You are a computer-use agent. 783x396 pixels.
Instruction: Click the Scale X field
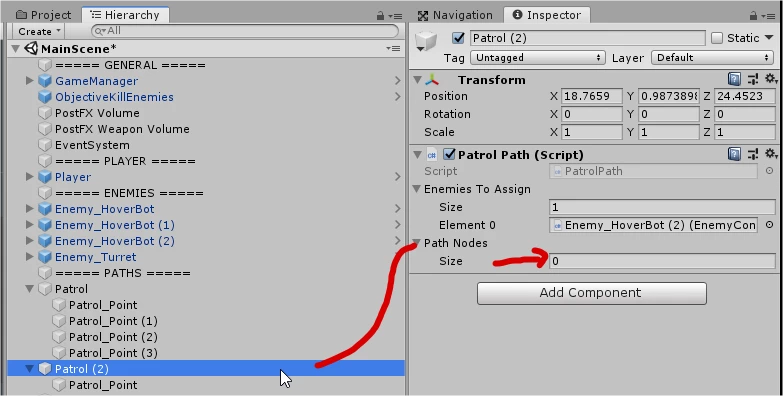[592, 132]
